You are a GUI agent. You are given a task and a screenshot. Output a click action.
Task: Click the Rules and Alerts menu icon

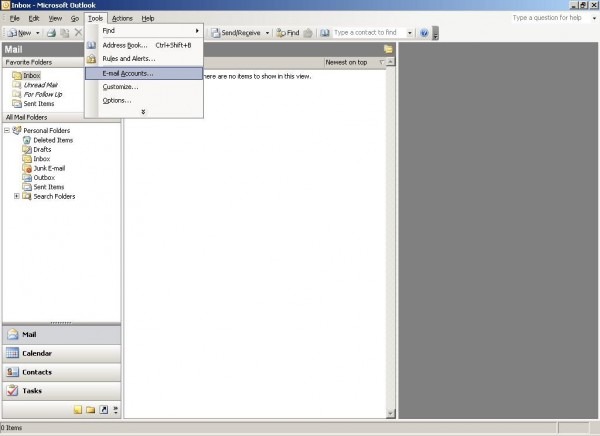click(x=91, y=59)
